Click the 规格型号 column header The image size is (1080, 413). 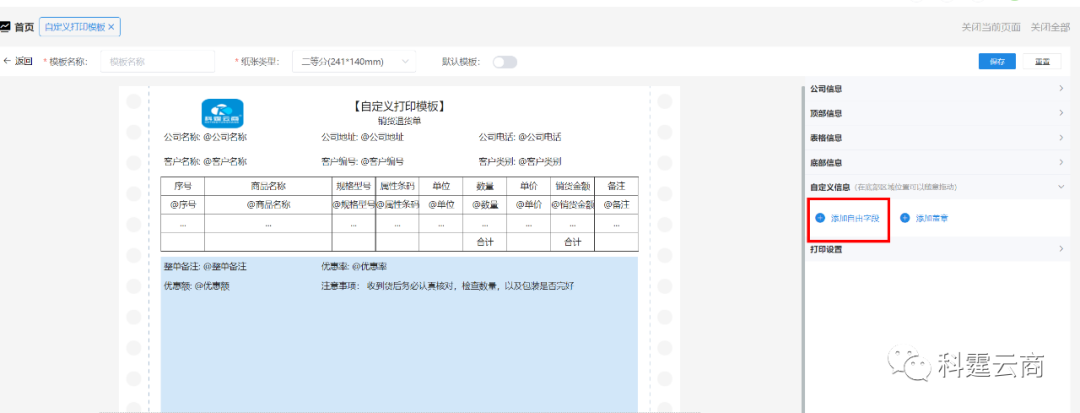point(354,186)
